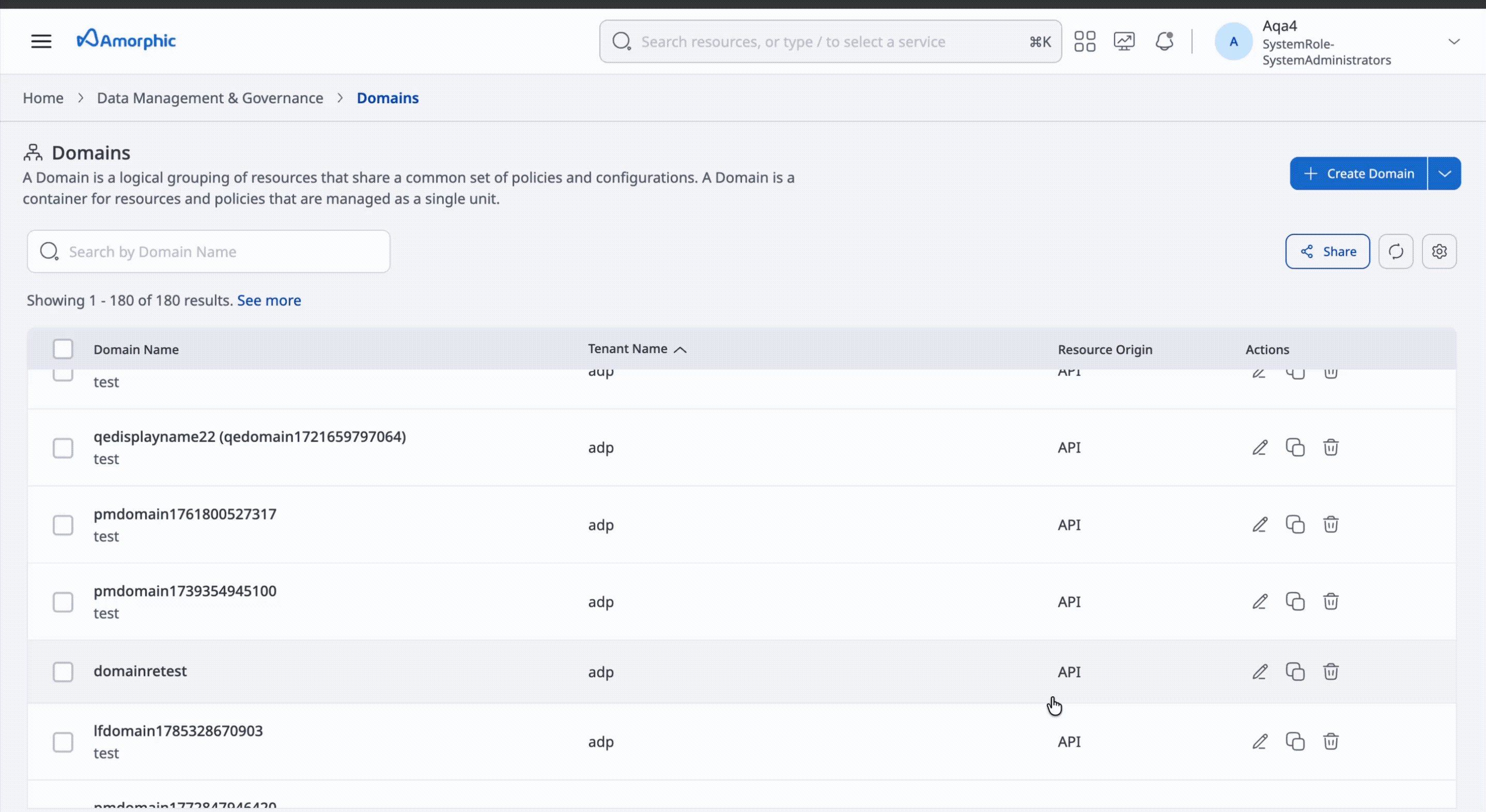
Task: Edit the lfdomain1785328670903 domain
Action: coord(1260,742)
